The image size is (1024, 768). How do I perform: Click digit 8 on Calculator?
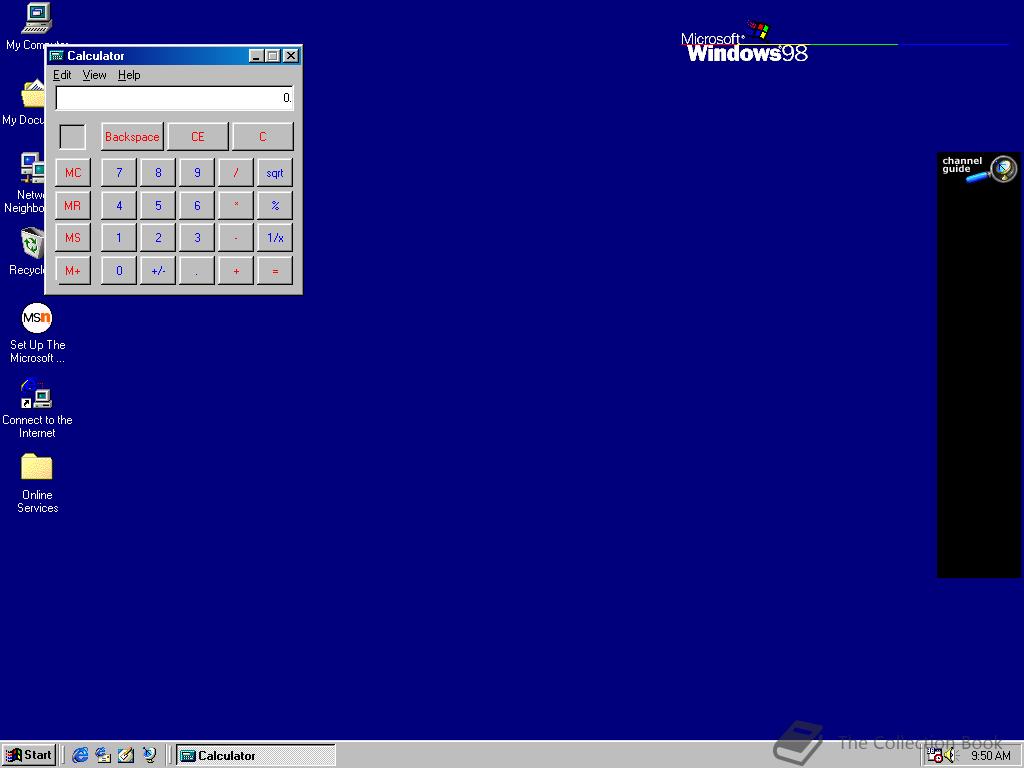[158, 172]
